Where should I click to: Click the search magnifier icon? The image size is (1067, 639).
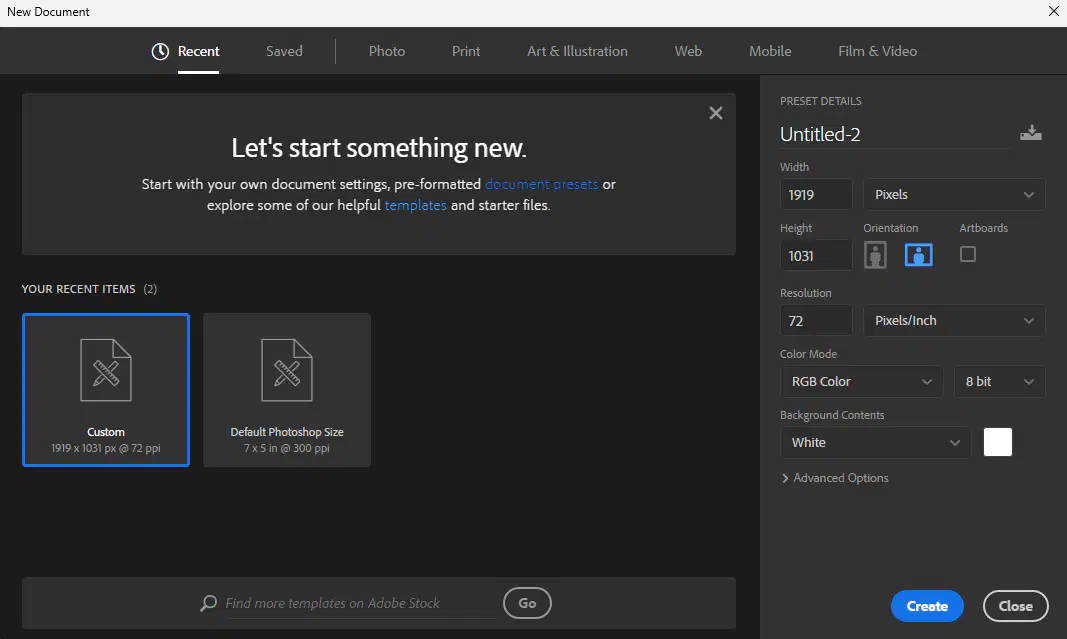(208, 603)
